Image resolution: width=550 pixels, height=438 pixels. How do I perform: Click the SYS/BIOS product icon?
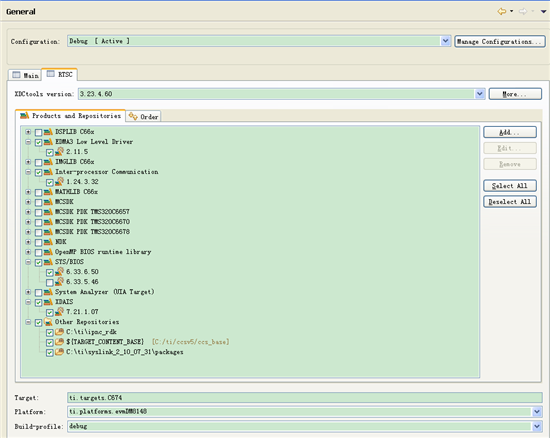tap(48, 262)
